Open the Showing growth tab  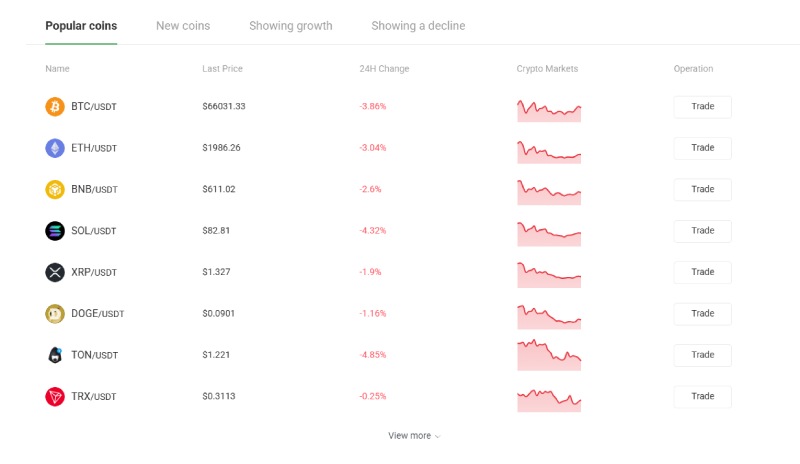[290, 26]
